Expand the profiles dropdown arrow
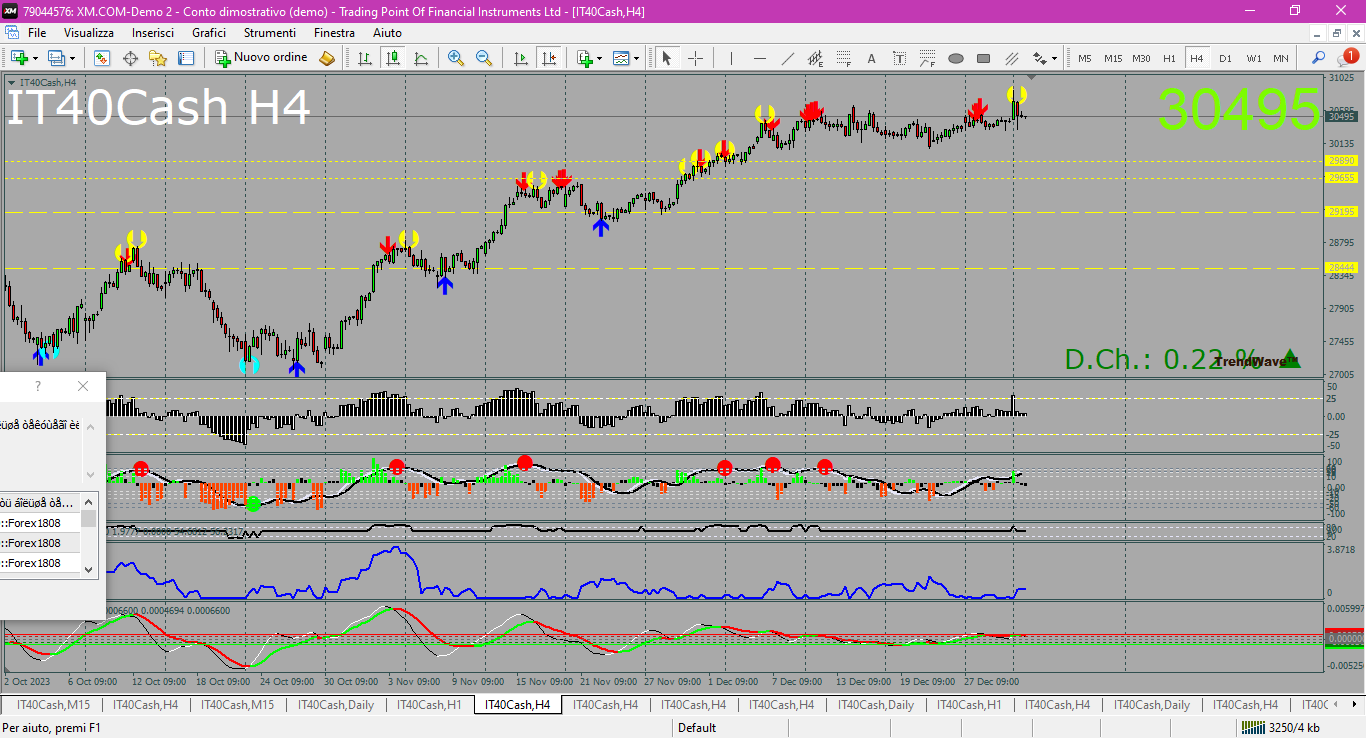The height and width of the screenshot is (738, 1366). pyautogui.click(x=72, y=58)
